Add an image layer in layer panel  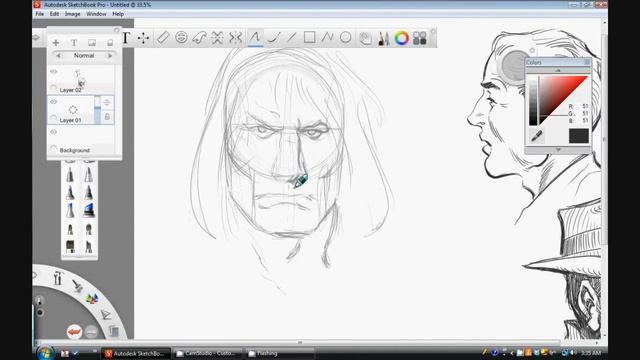(x=92, y=42)
